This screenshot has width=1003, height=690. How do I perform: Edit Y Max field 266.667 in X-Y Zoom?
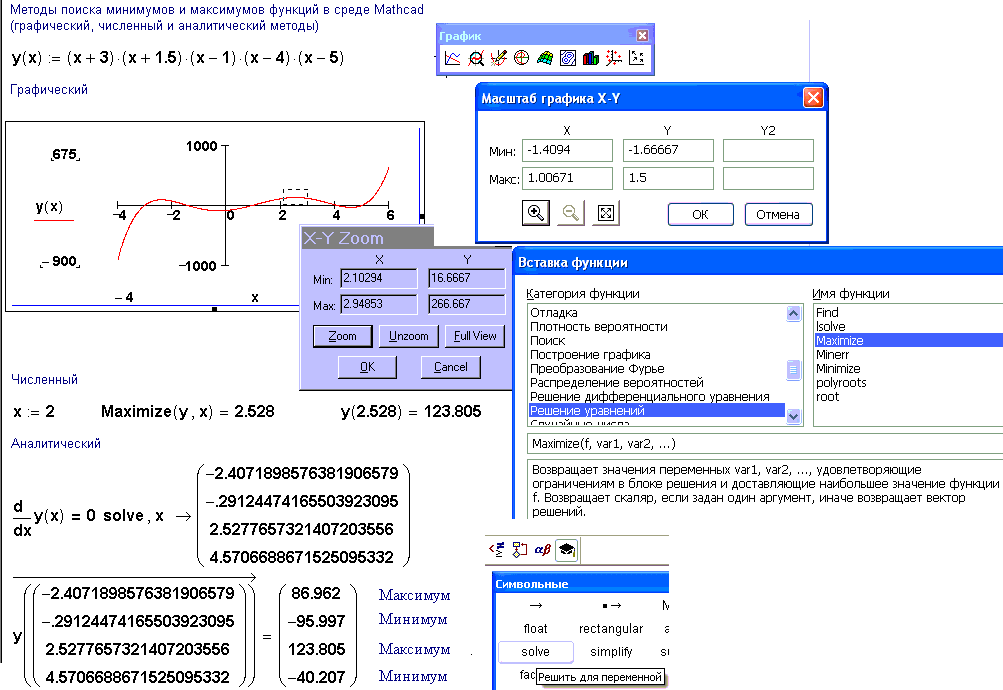(x=466, y=304)
